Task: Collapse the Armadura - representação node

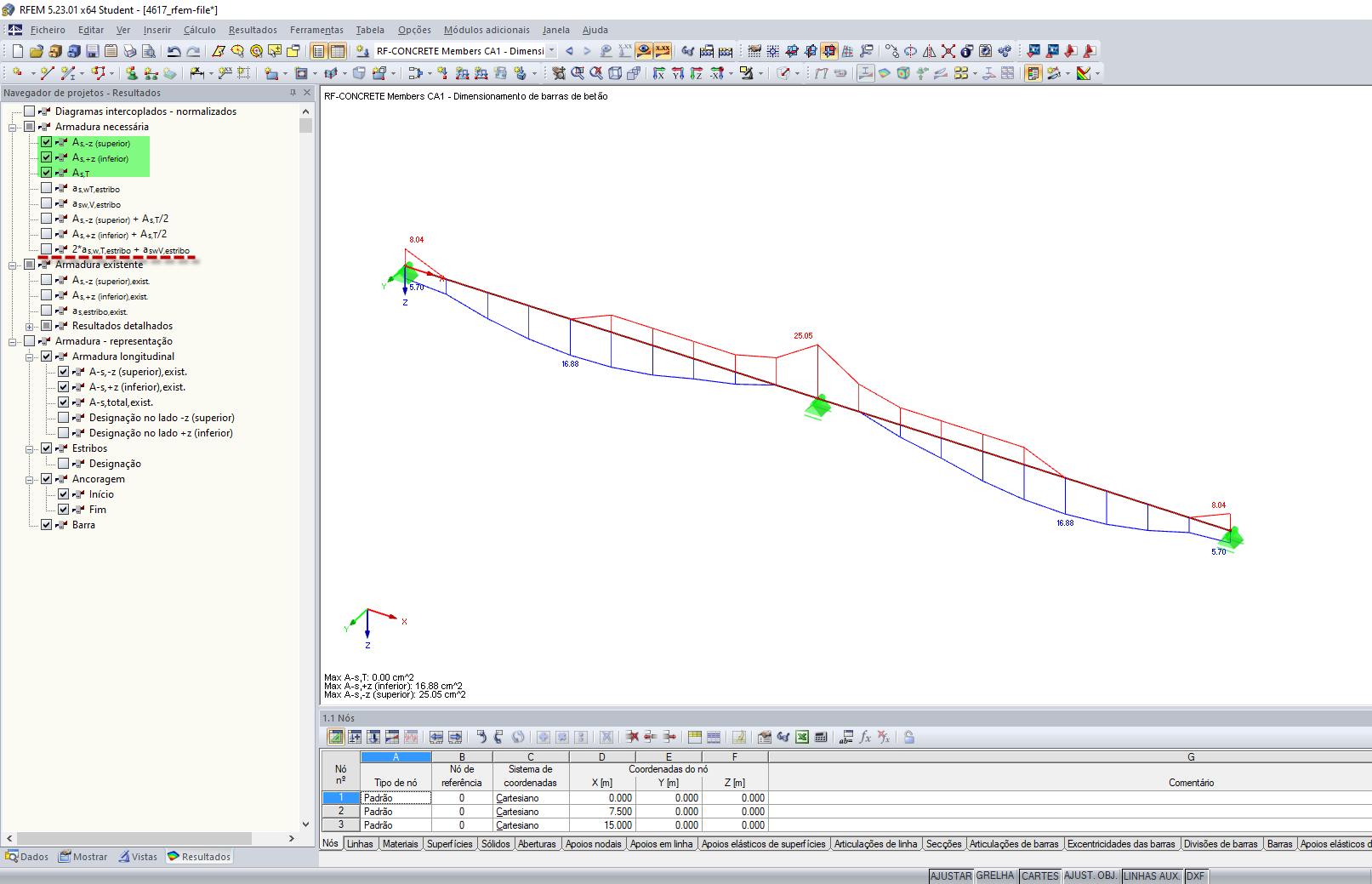Action: point(13,342)
